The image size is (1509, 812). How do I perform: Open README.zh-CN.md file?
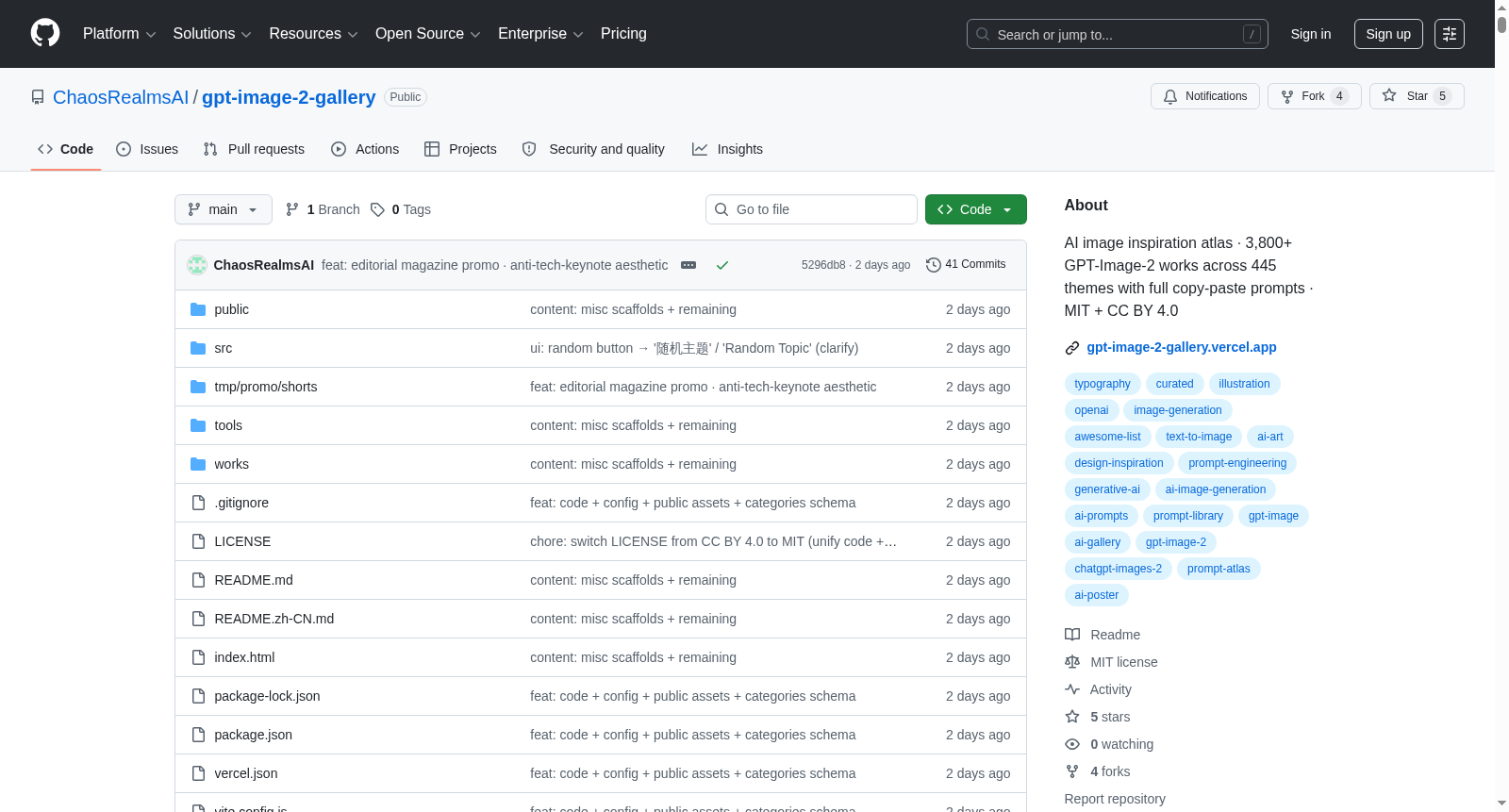coord(274,619)
